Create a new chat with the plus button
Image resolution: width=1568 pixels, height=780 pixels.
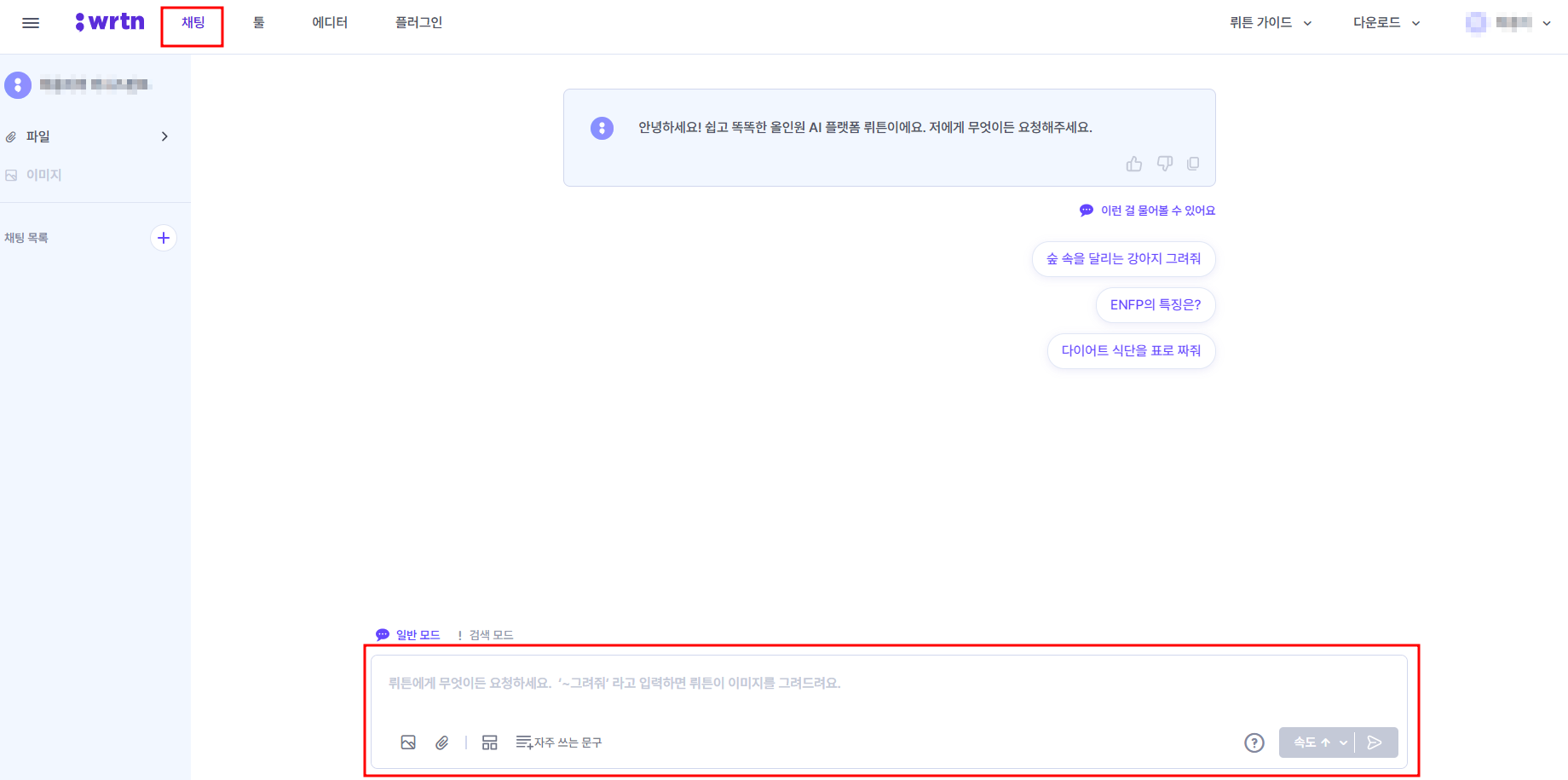[x=163, y=237]
